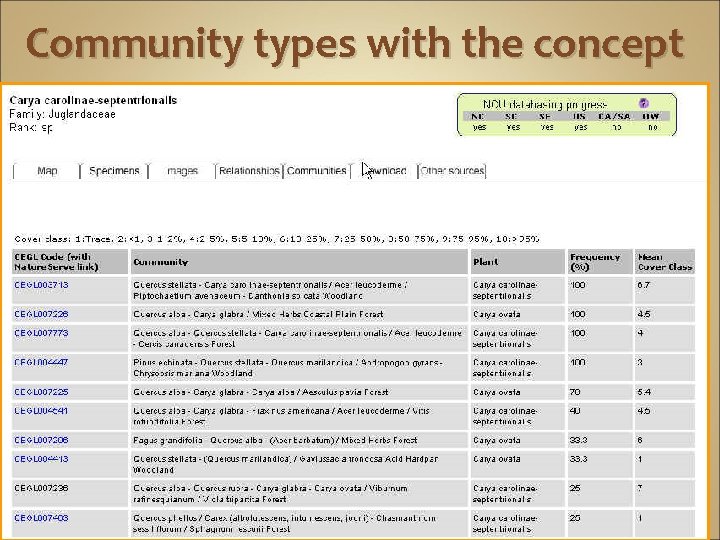
Task: Select the Relationships tab
Action: (x=249, y=171)
